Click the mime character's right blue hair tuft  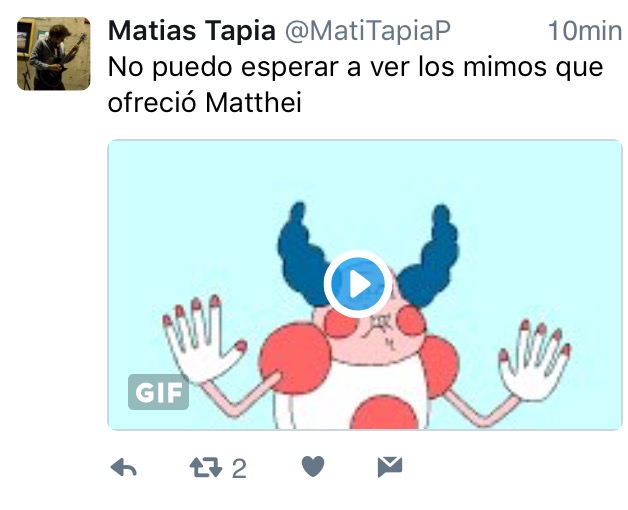[x=429, y=256]
